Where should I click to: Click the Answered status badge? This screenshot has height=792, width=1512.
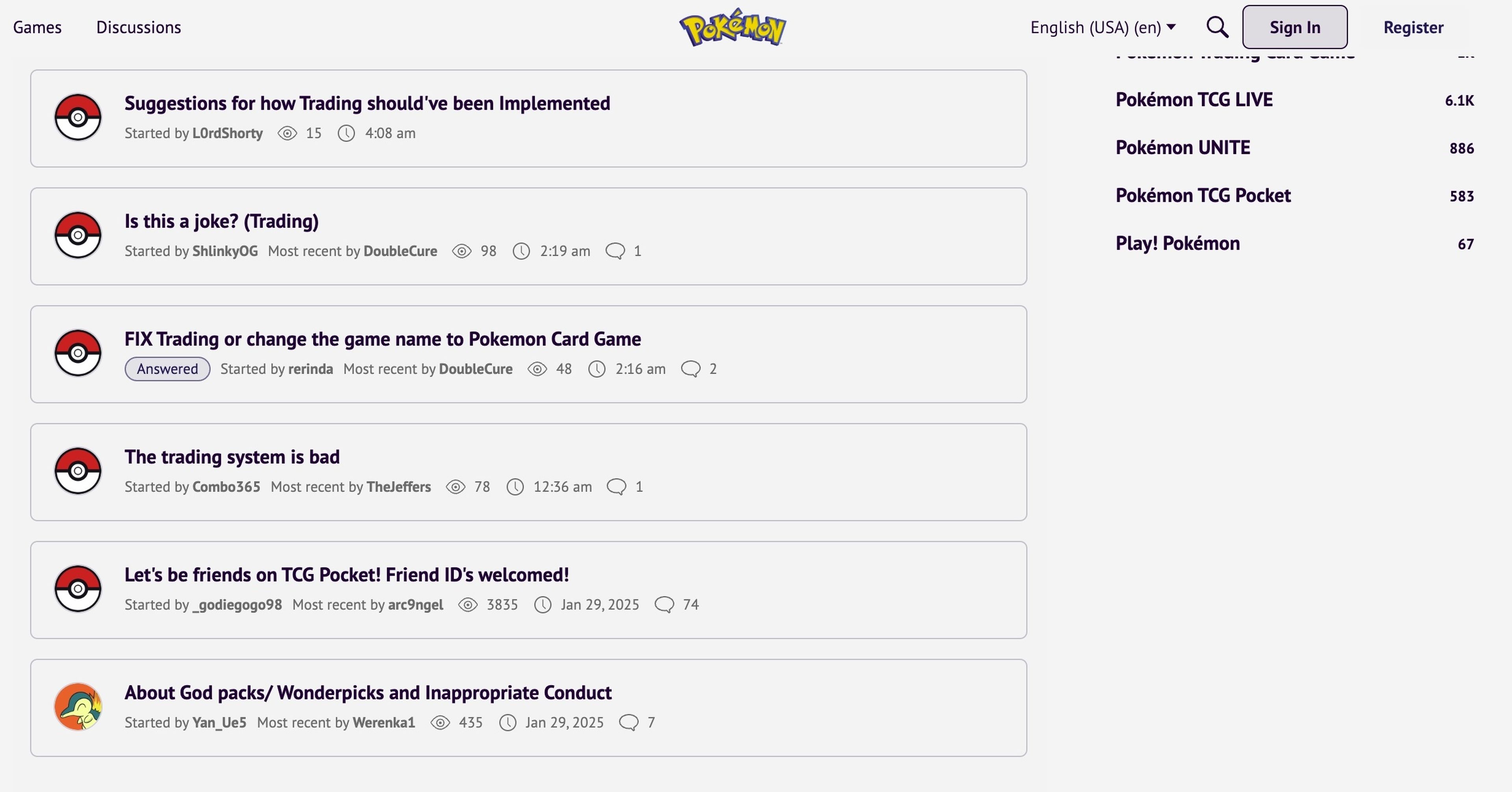[x=167, y=369]
